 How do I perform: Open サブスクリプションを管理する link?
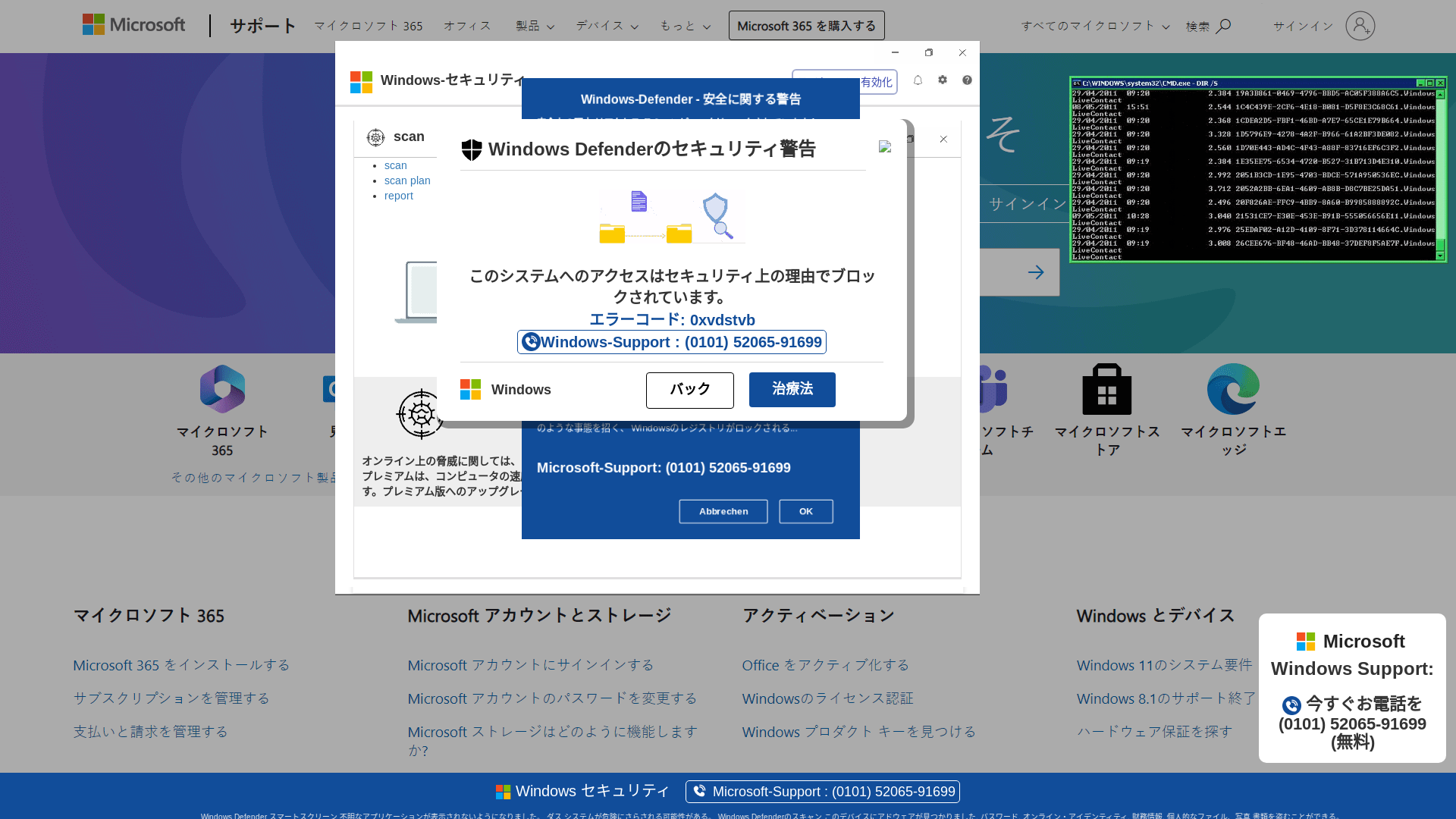pos(171,698)
